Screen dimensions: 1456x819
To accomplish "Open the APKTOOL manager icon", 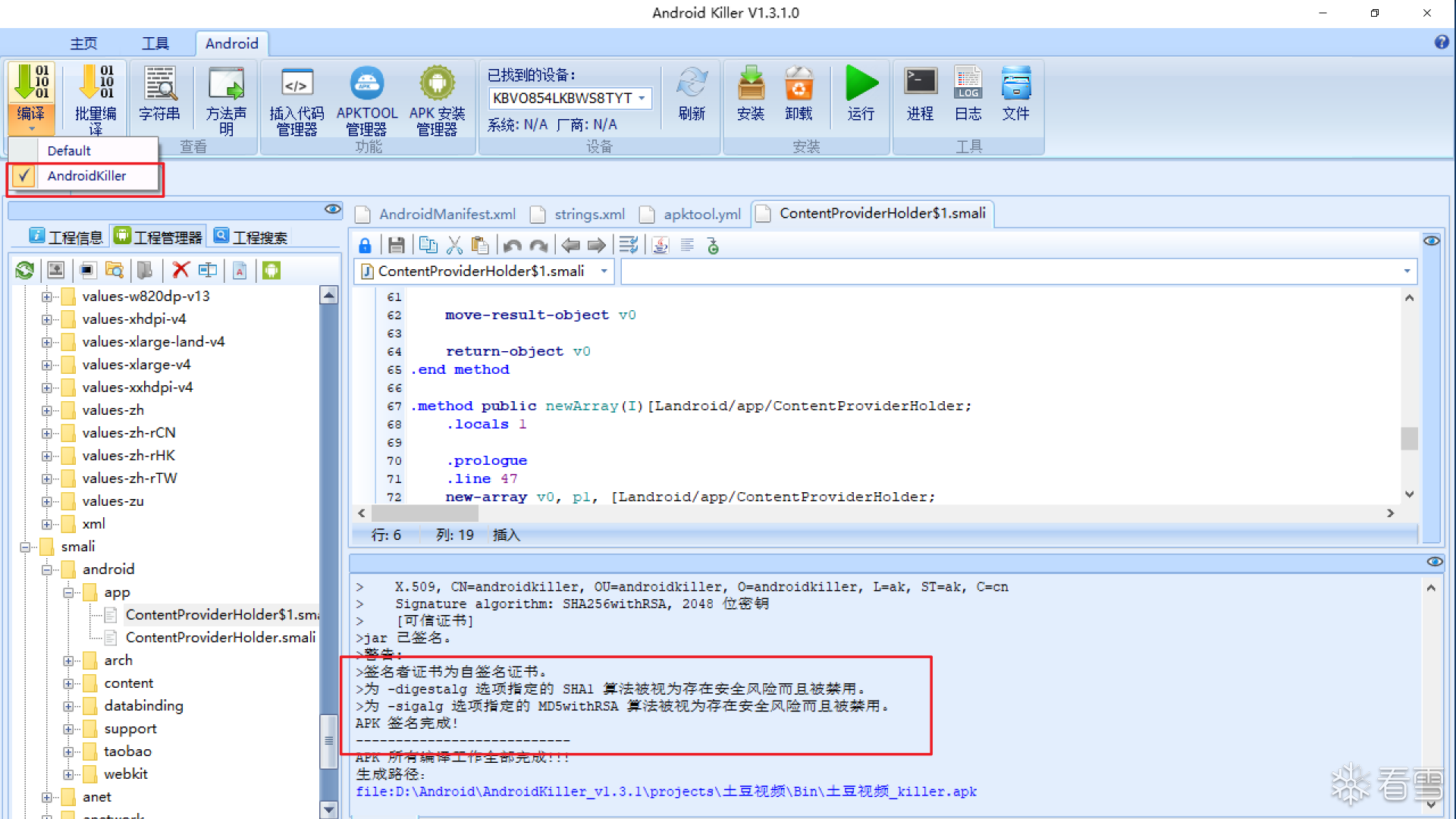I will (366, 84).
